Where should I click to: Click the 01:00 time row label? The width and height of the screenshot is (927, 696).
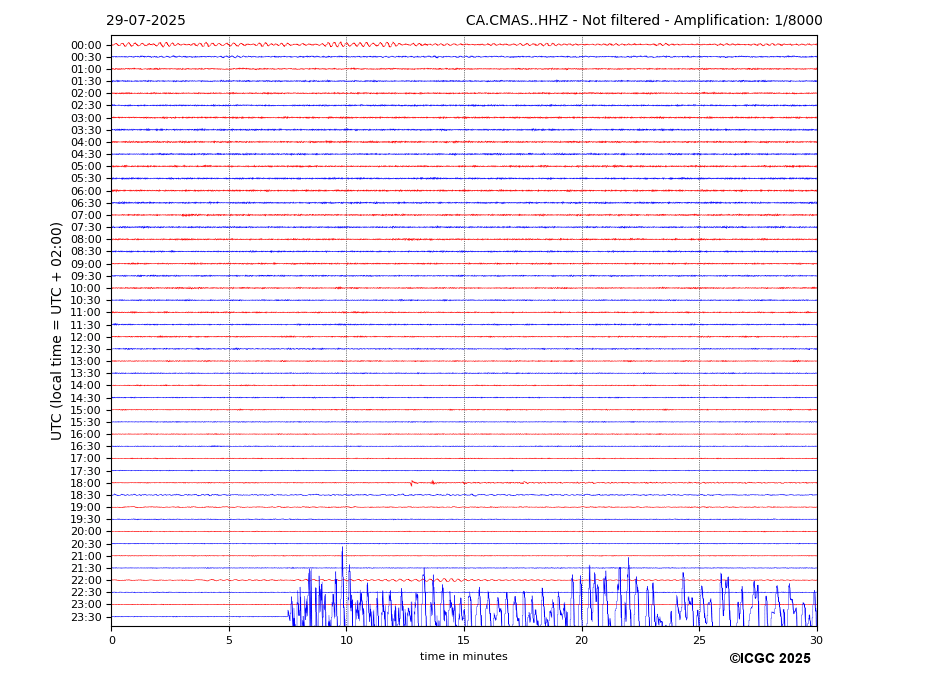(x=86, y=70)
